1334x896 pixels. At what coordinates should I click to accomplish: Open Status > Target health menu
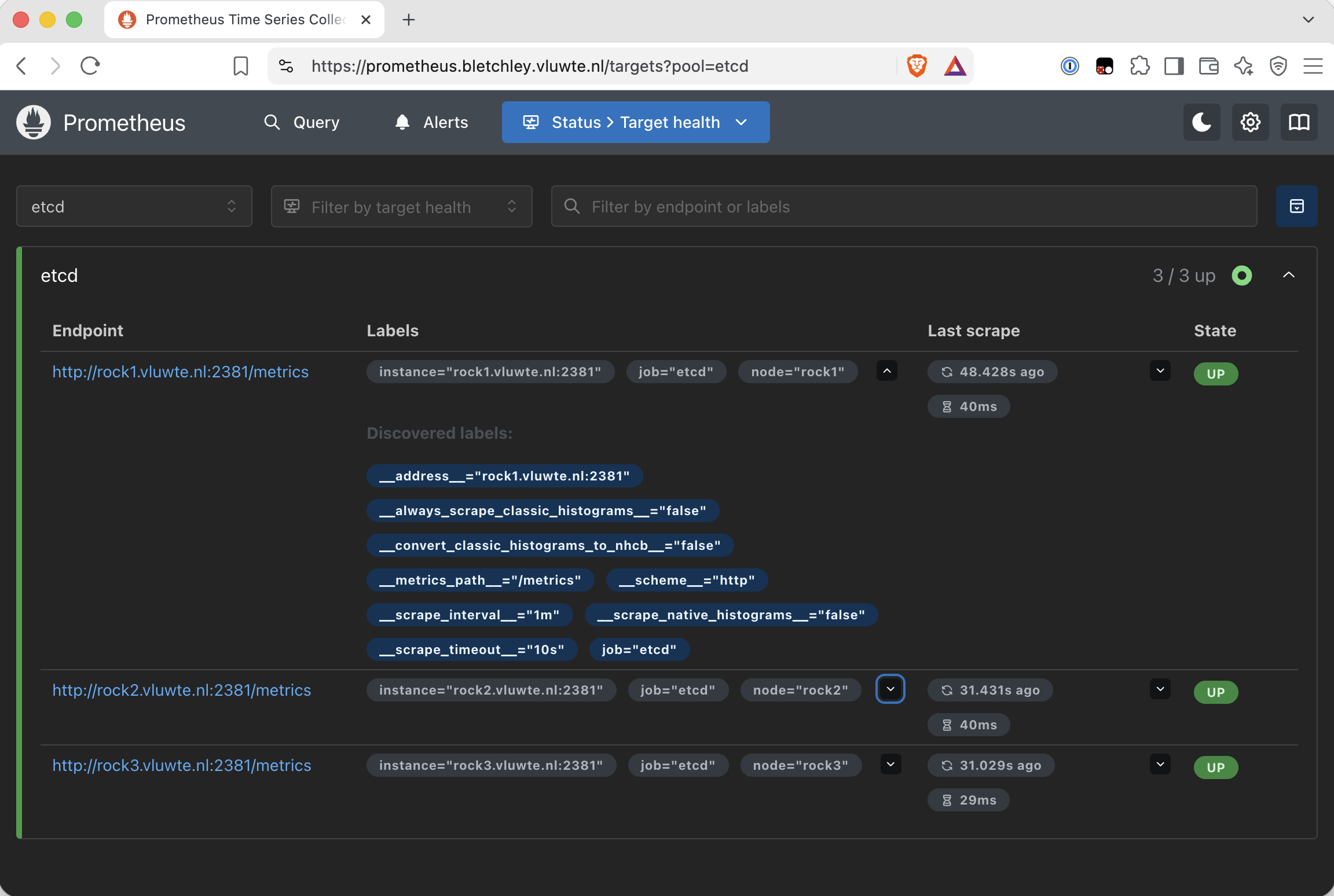tap(635, 122)
